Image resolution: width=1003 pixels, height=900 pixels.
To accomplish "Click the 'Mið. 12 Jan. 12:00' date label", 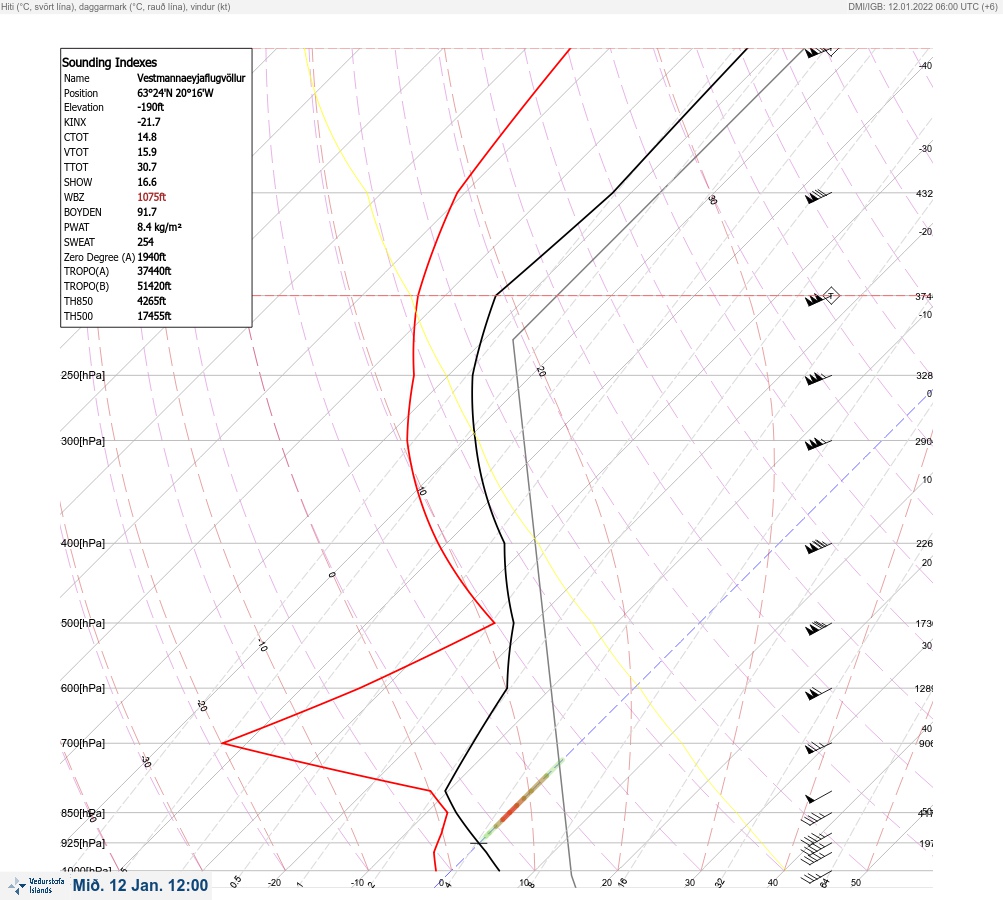I will coord(140,885).
